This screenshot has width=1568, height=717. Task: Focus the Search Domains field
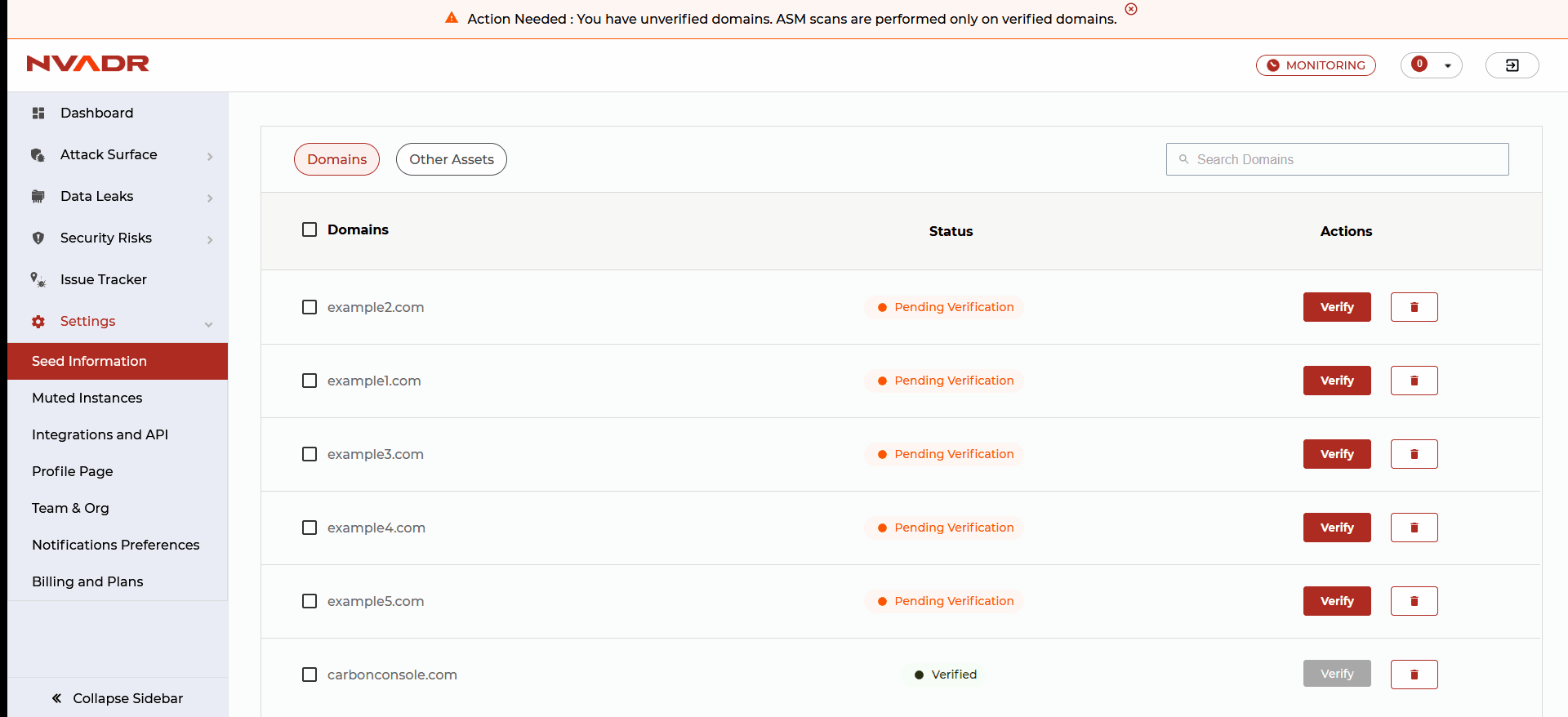(x=1337, y=159)
